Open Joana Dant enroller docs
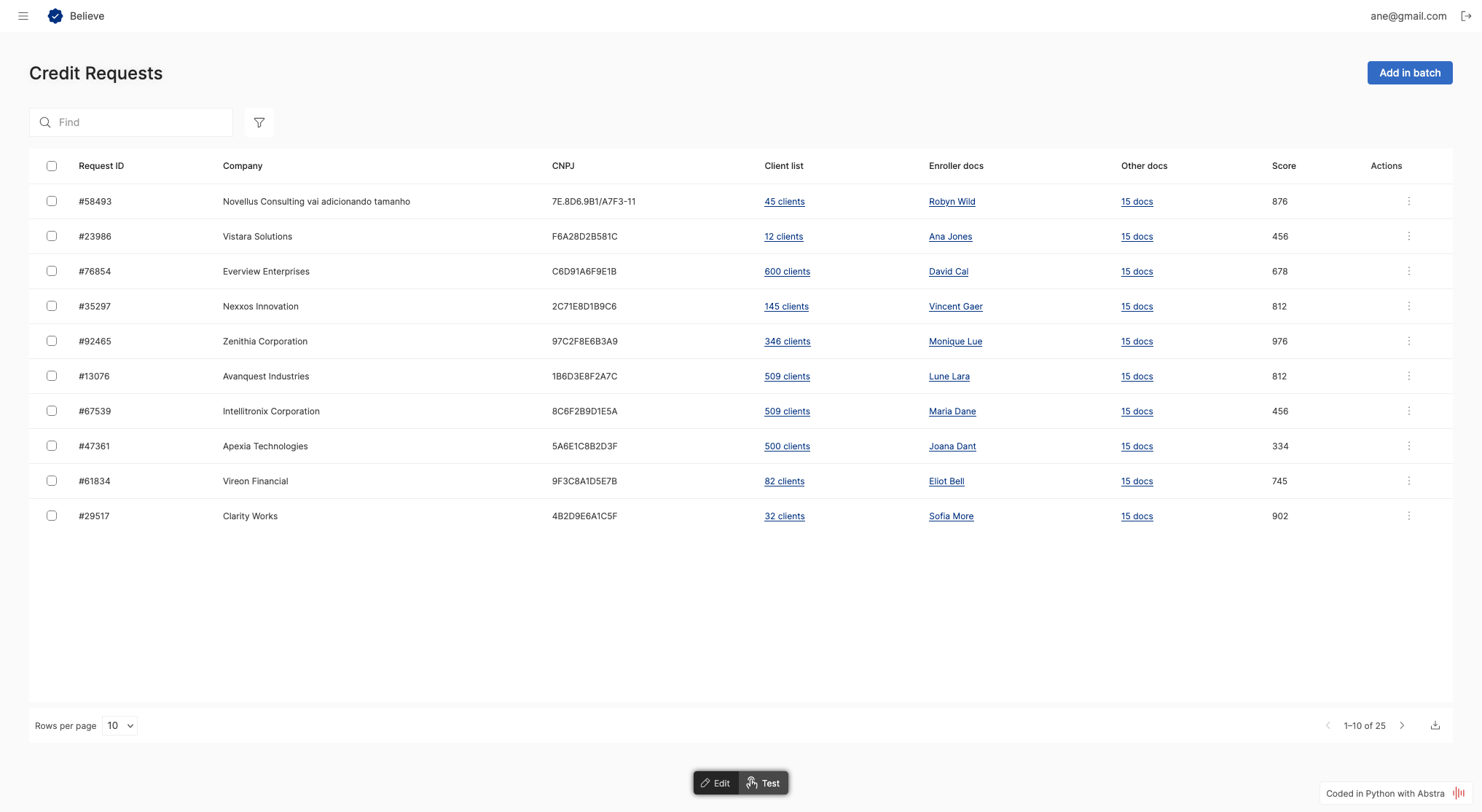 (x=952, y=446)
